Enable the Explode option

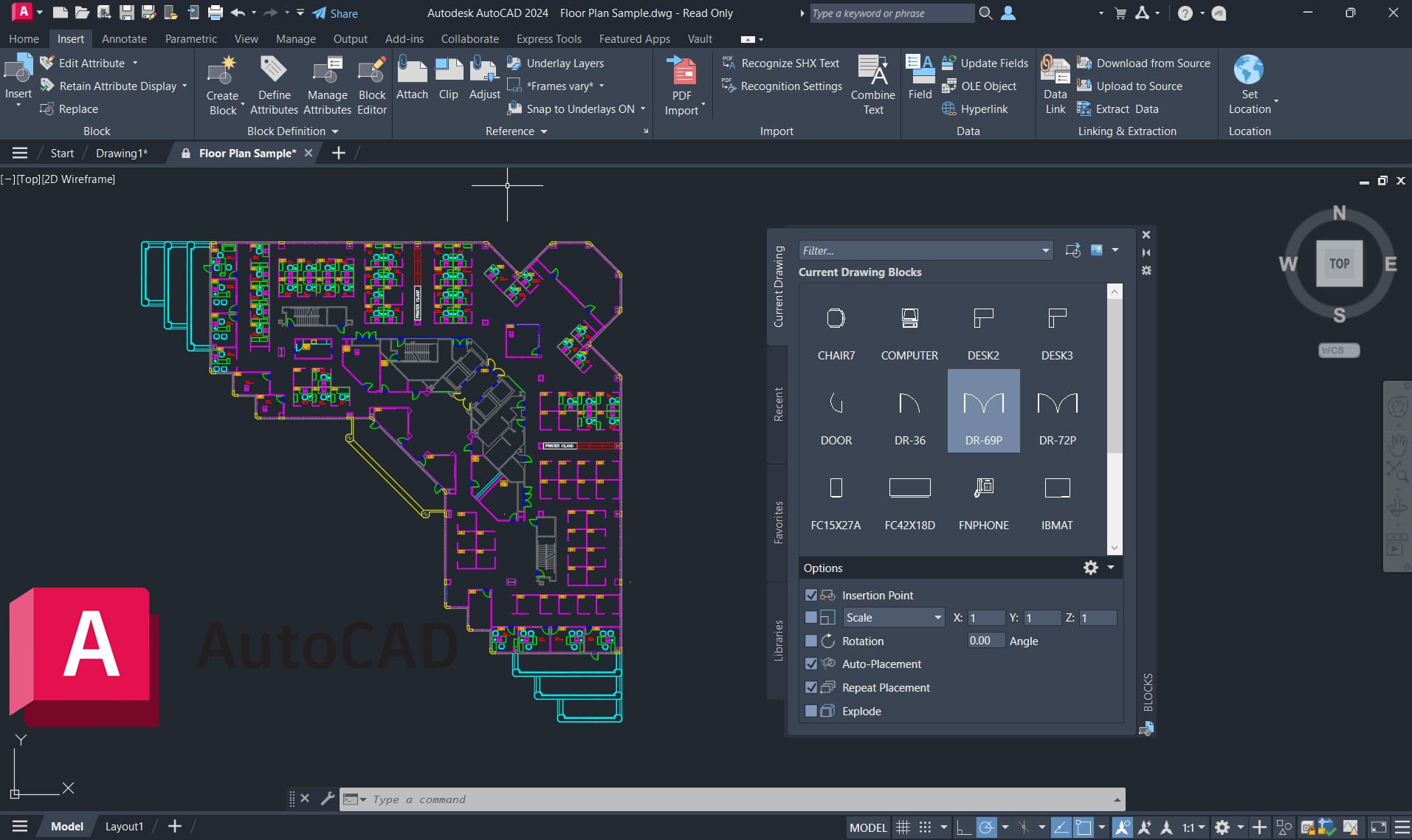click(x=811, y=711)
